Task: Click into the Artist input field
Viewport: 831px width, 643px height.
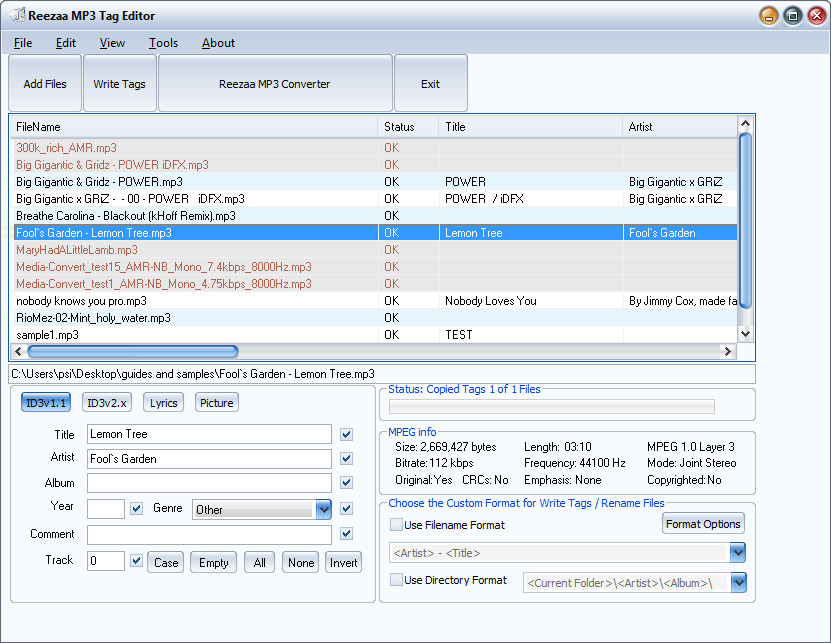Action: point(209,459)
